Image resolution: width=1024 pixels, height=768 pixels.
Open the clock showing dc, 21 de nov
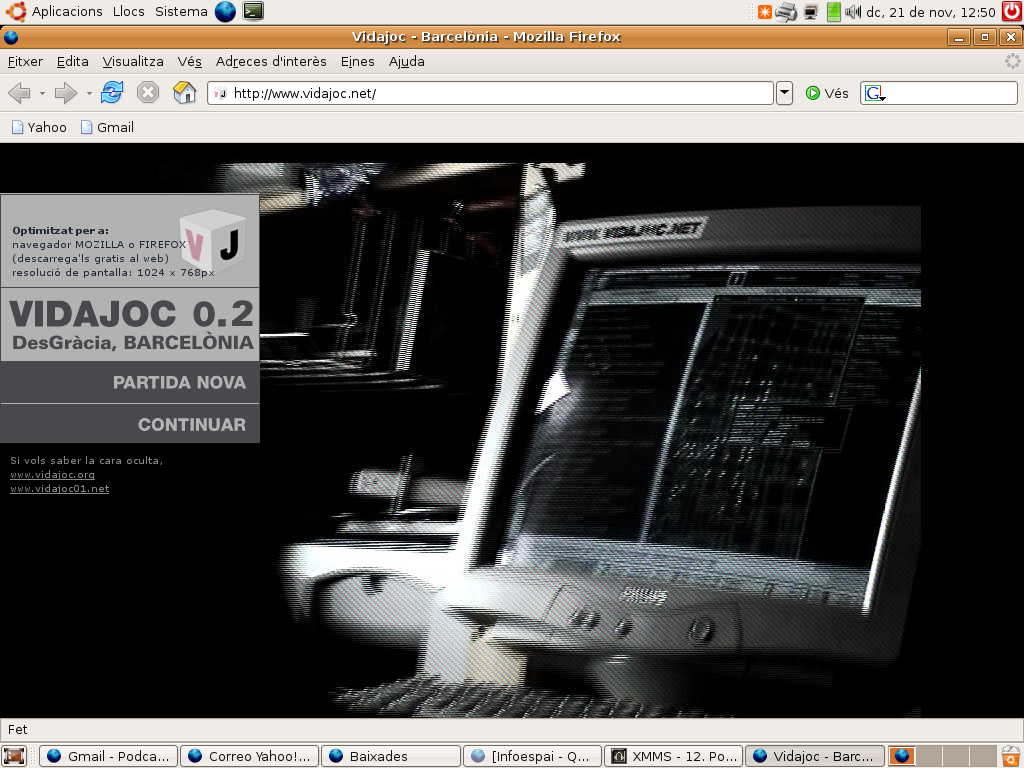(x=931, y=12)
